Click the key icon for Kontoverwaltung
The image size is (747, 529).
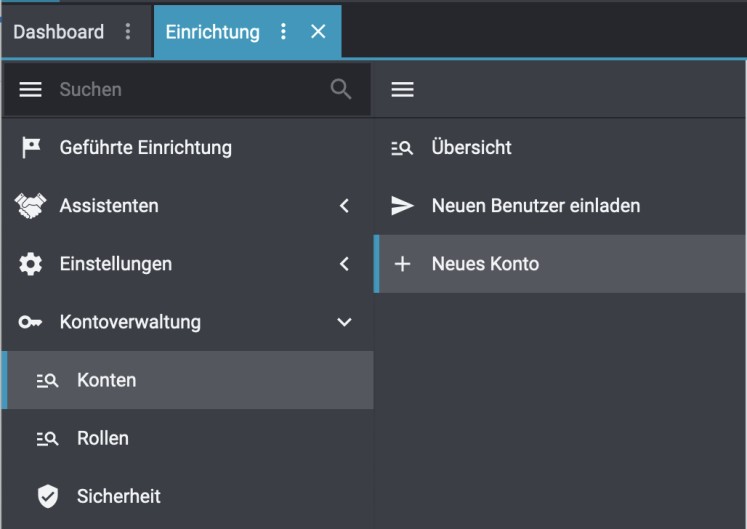tap(31, 322)
